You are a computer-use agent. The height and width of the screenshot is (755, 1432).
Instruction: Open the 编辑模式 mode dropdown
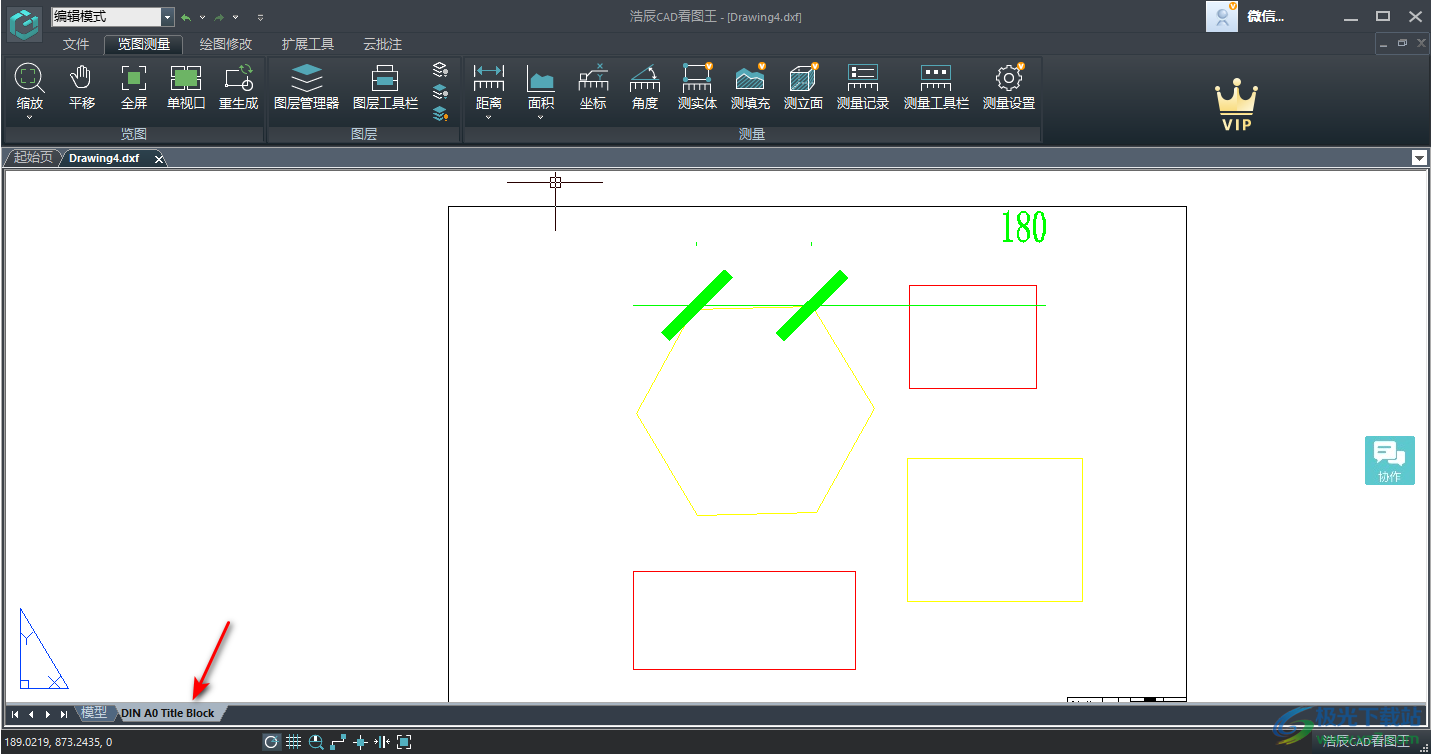(x=166, y=17)
